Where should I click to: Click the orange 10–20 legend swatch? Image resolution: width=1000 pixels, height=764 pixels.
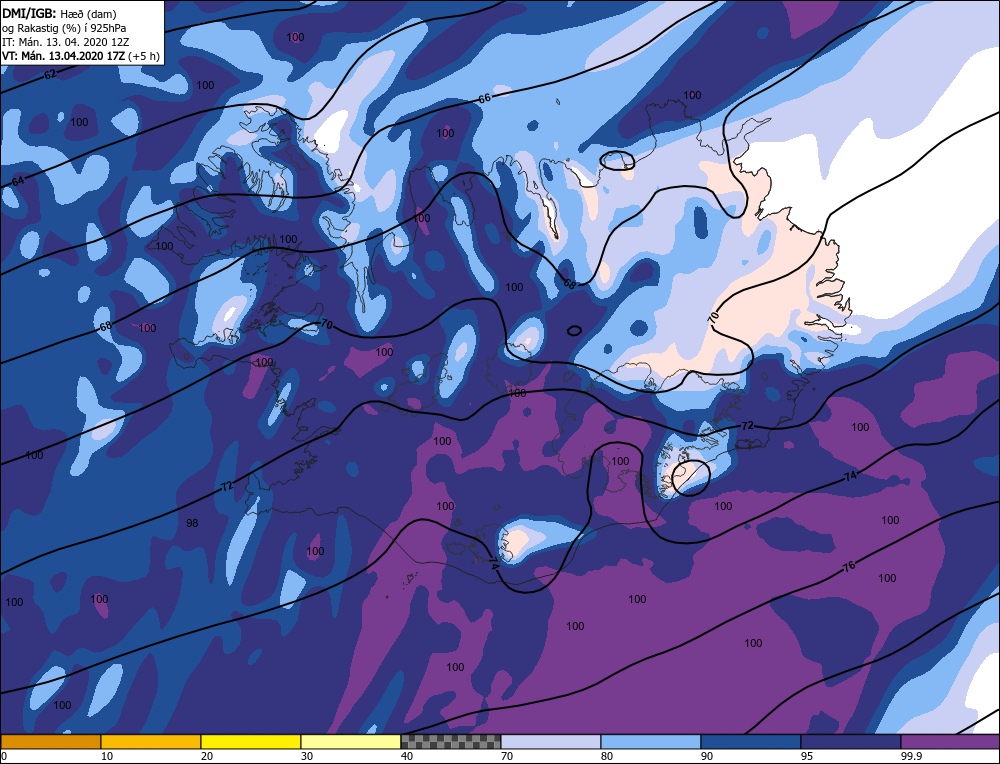pyautogui.click(x=151, y=742)
